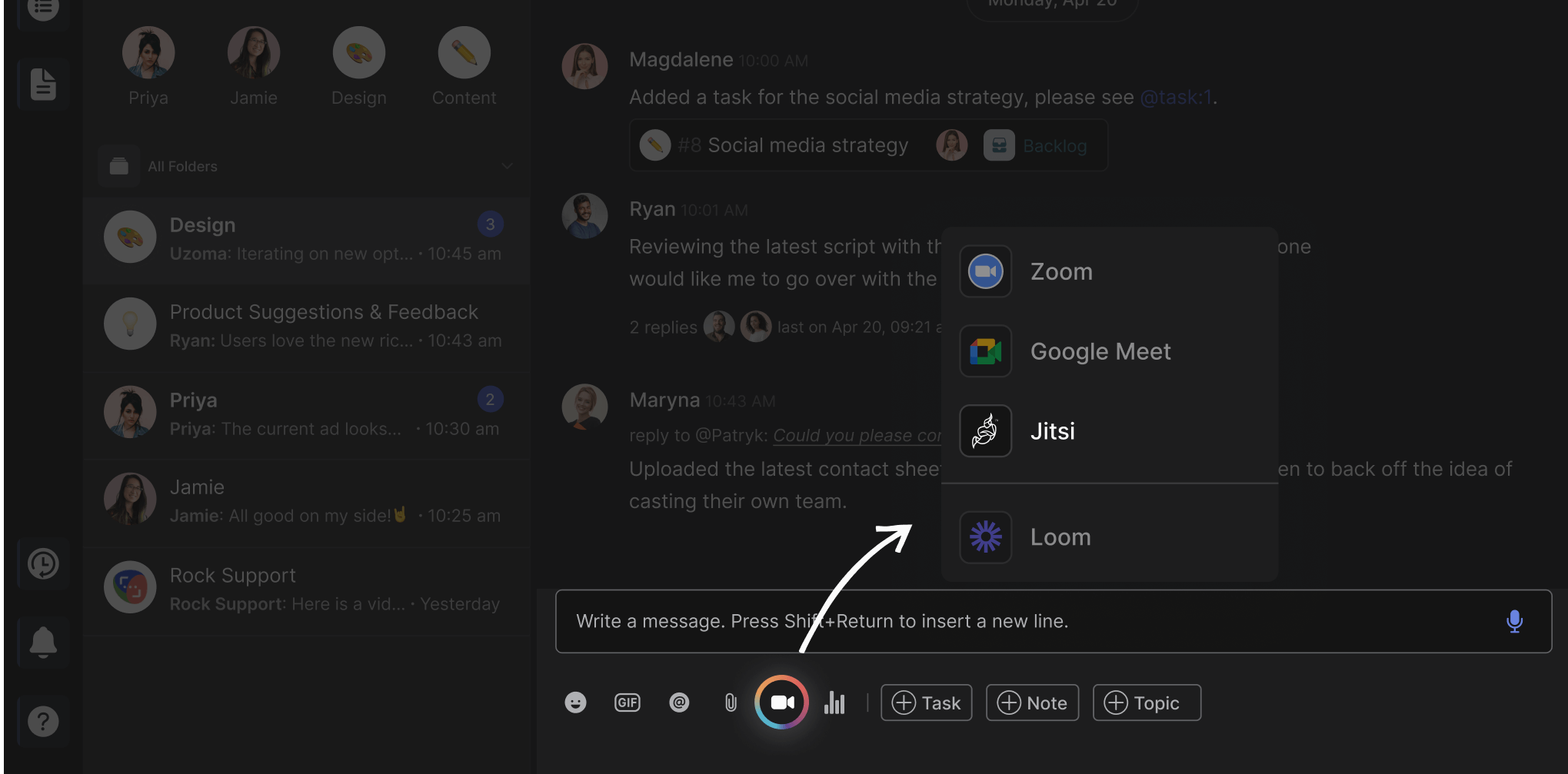Open notifications via the bell icon

coord(44,642)
